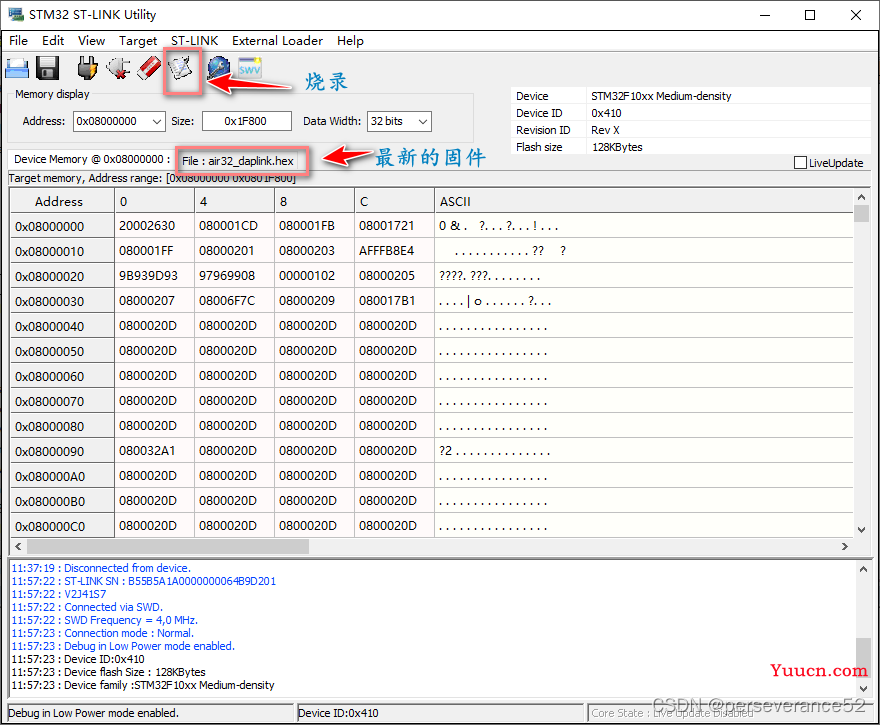
Task: Open the Edit menu
Action: click(53, 41)
